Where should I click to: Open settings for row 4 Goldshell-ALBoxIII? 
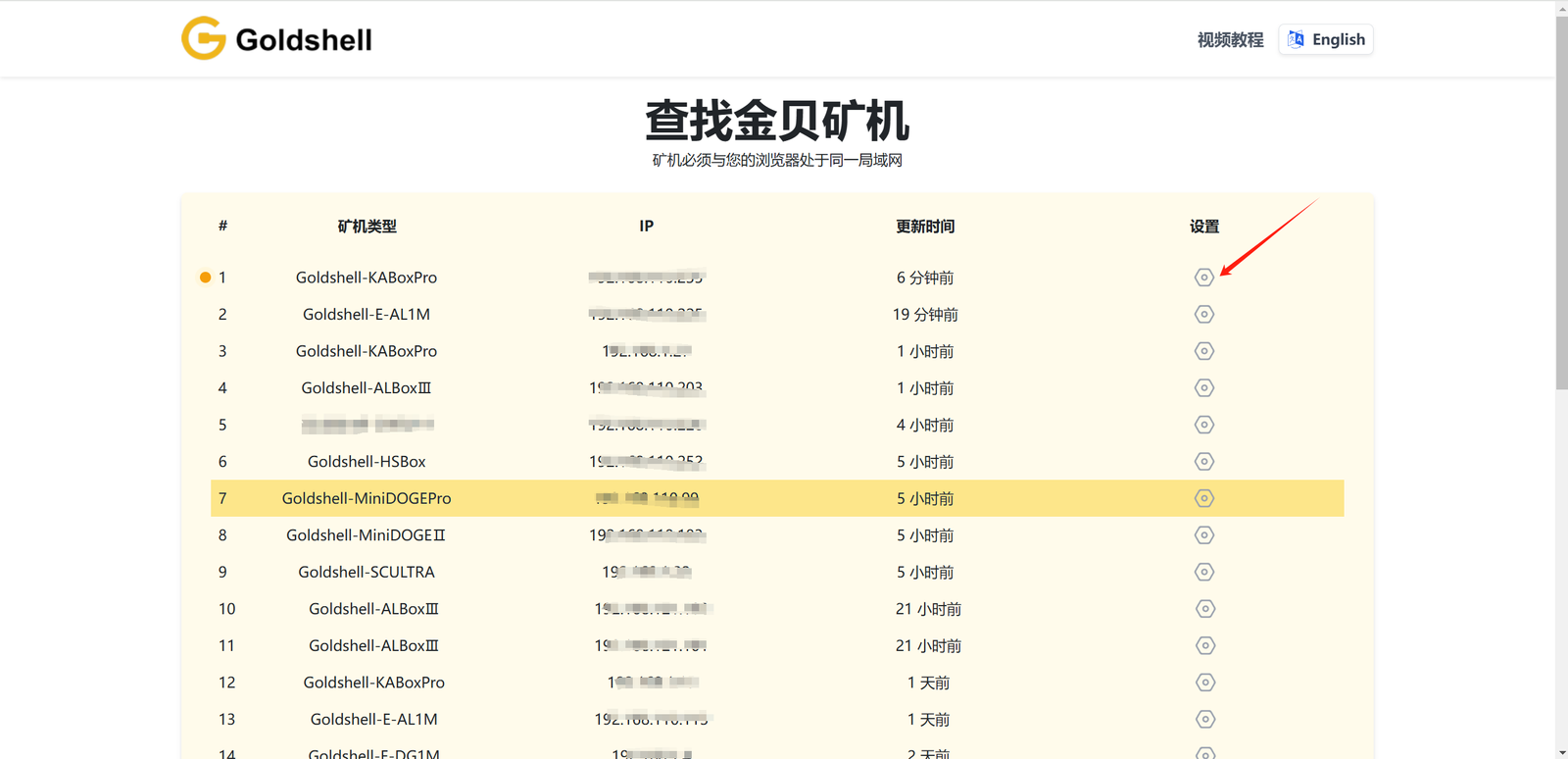[x=1204, y=388]
